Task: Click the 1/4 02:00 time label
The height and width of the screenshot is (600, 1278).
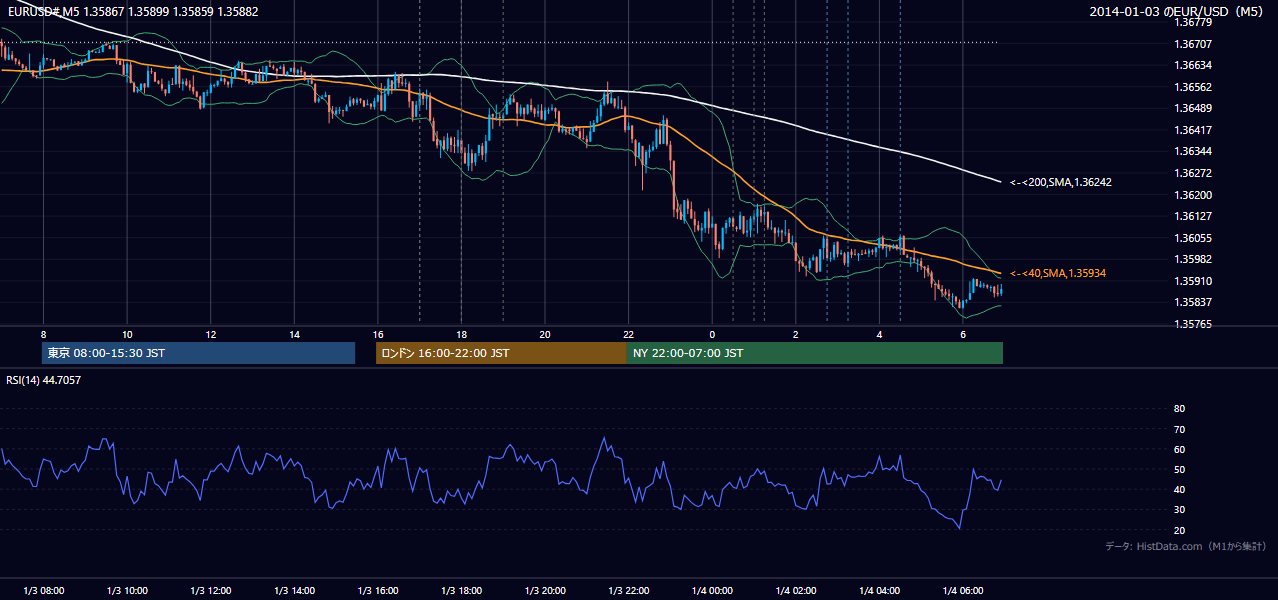Action: tap(795, 591)
